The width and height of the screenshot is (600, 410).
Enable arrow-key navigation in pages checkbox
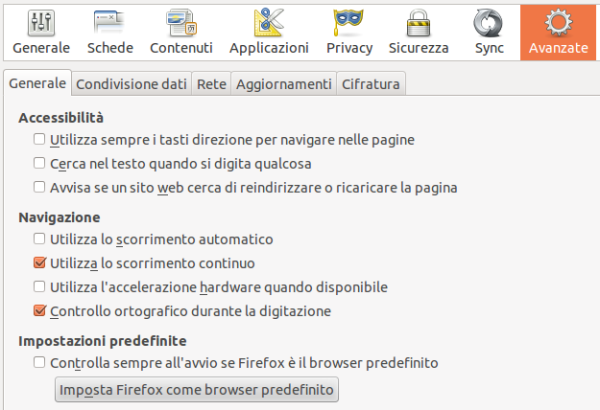tap(40, 140)
